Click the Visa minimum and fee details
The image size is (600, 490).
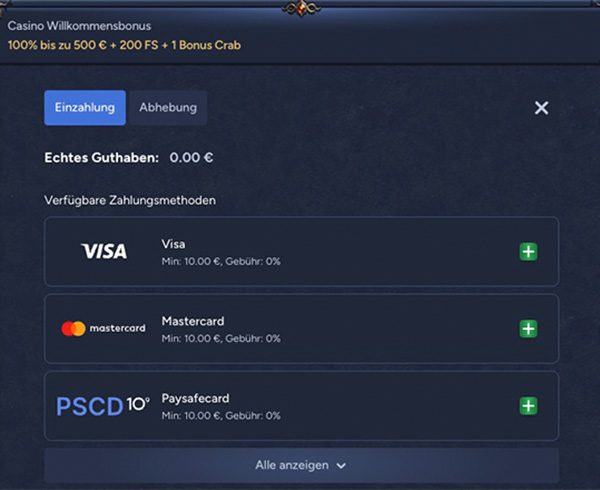221,262
